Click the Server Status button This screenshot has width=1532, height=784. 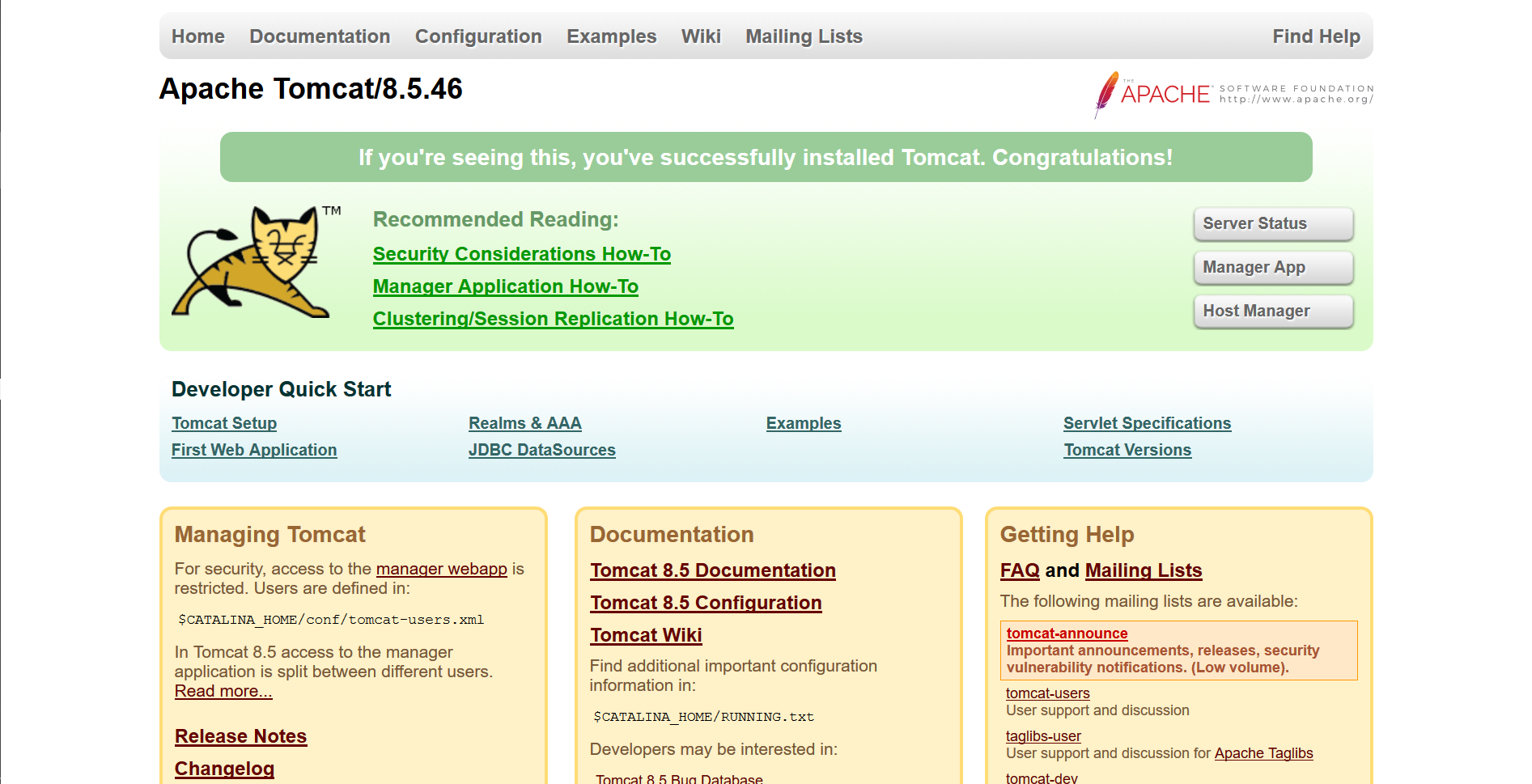(1273, 224)
